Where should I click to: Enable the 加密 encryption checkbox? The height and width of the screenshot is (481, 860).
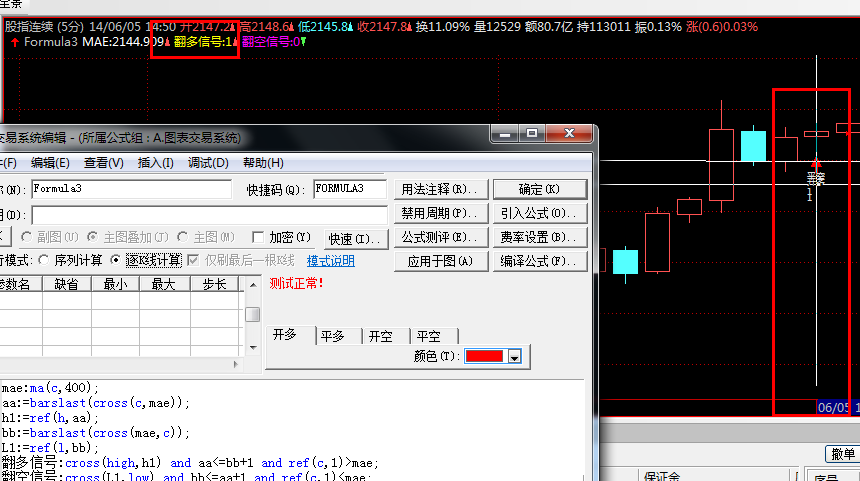click(x=258, y=238)
